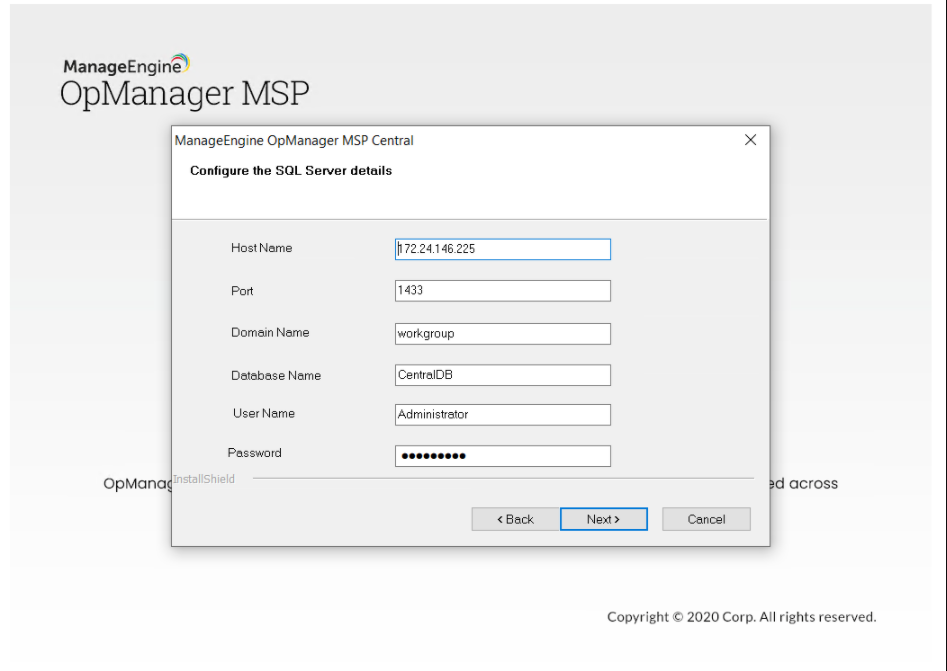This screenshot has height=671, width=947.
Task: Click the masked Password field
Action: point(503,455)
